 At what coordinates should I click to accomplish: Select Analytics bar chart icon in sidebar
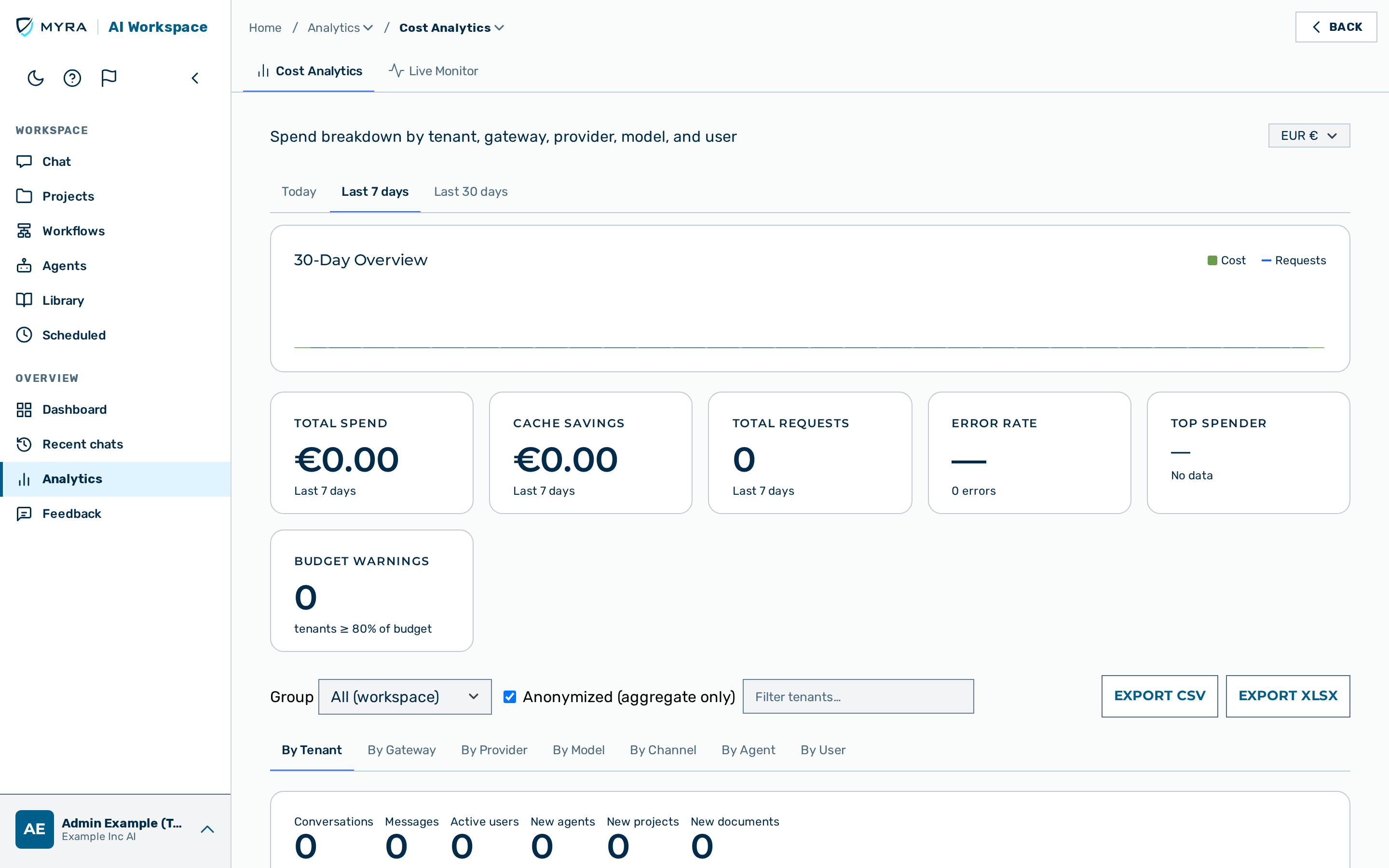click(24, 479)
